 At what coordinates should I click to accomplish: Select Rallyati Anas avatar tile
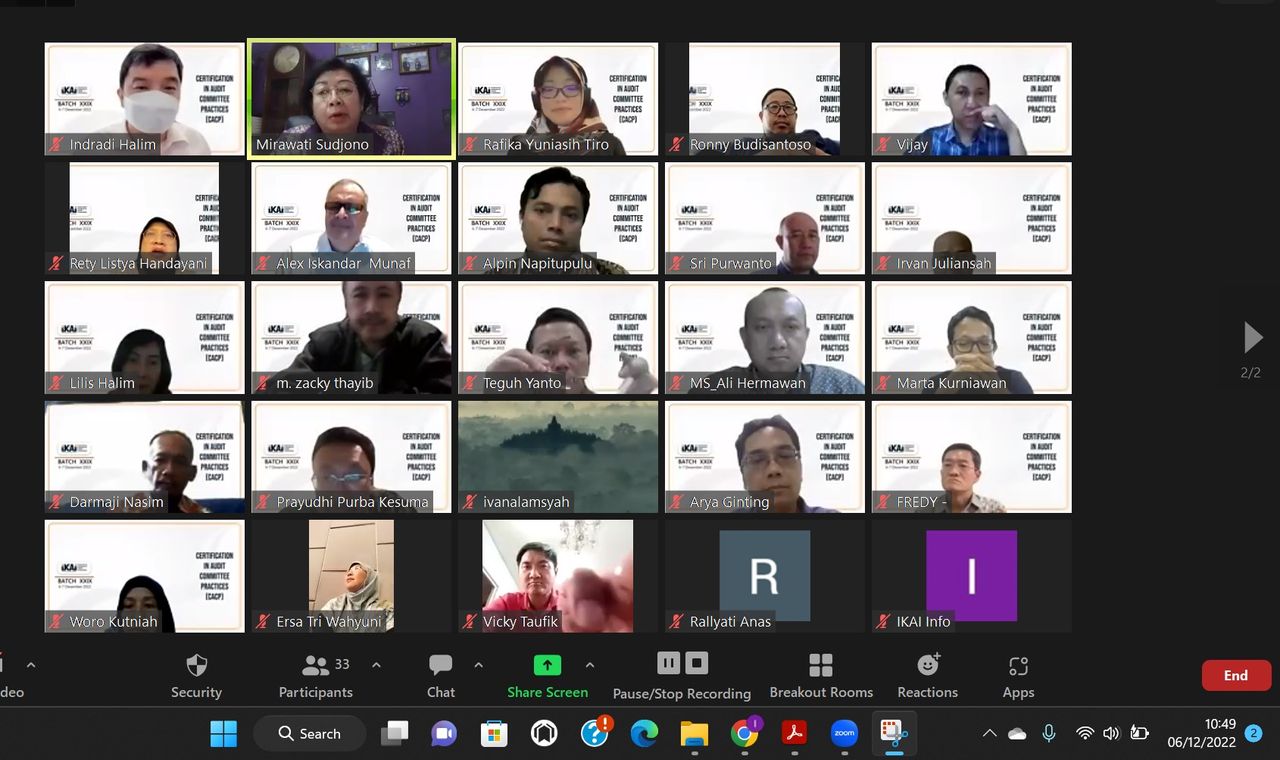click(x=765, y=576)
